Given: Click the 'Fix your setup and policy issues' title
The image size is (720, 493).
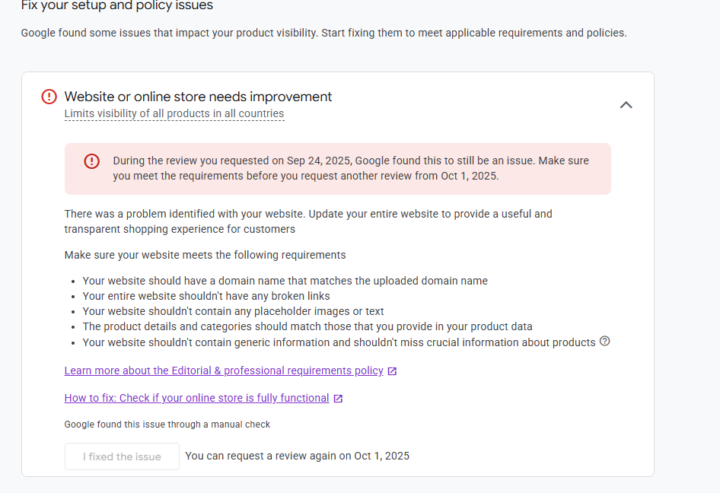Looking at the screenshot, I should point(117,6).
